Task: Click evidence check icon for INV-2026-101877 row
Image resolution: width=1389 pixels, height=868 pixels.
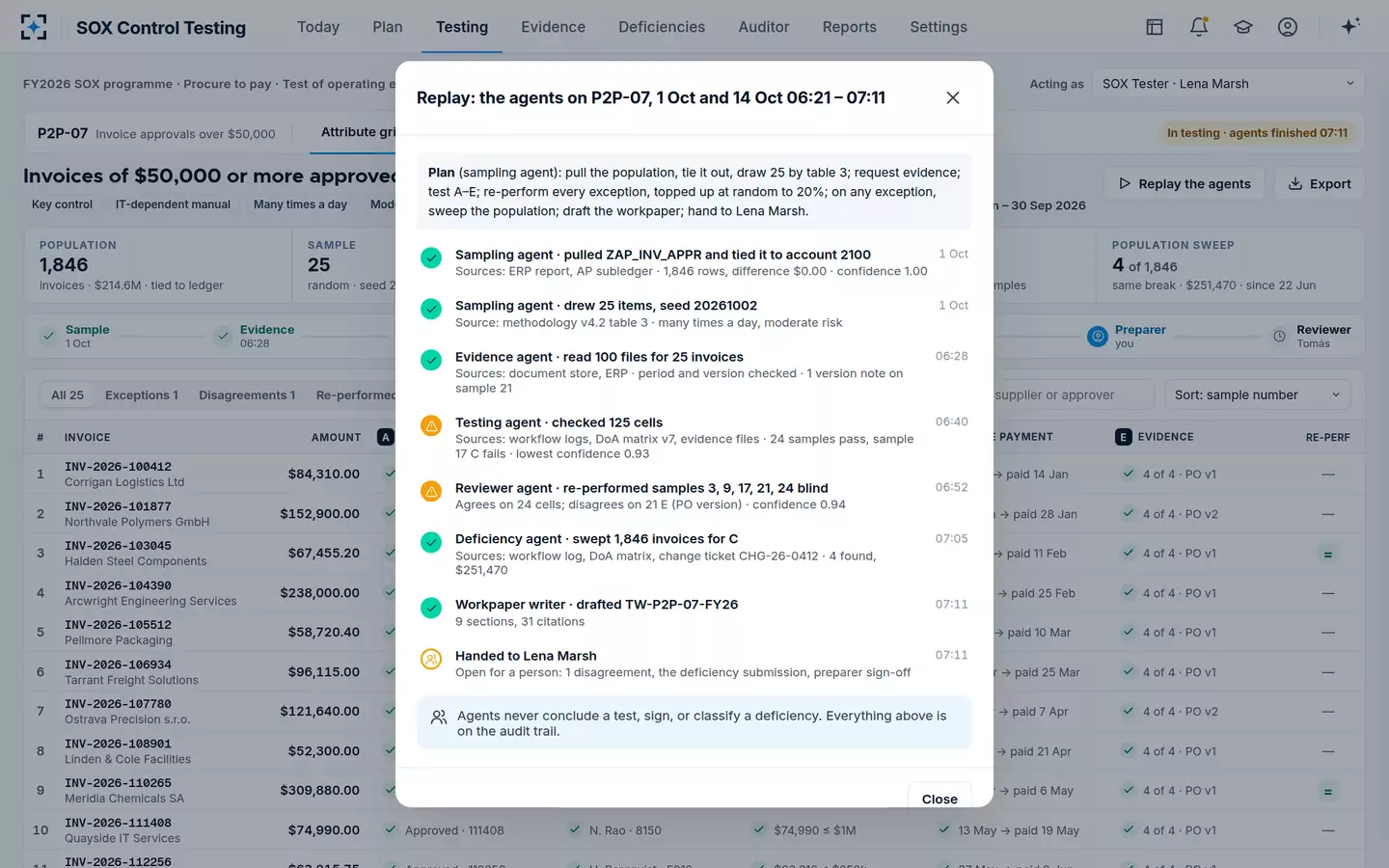Action: (x=1128, y=513)
